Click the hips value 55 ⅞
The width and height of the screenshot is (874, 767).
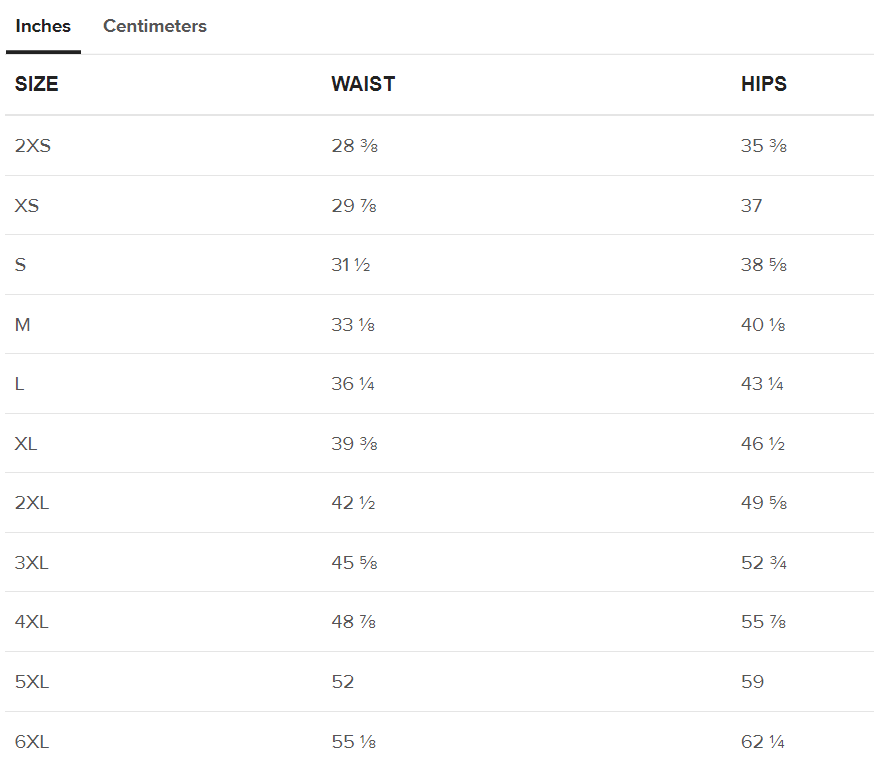click(763, 622)
